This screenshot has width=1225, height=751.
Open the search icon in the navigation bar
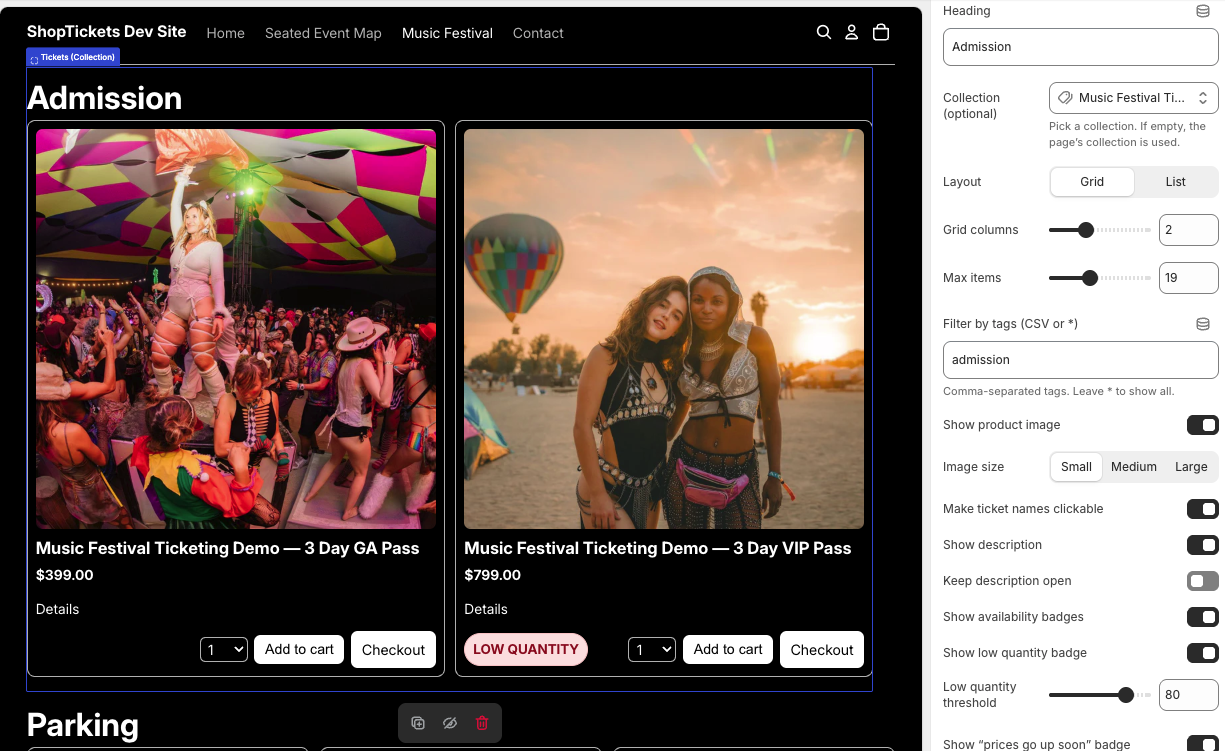(x=823, y=32)
